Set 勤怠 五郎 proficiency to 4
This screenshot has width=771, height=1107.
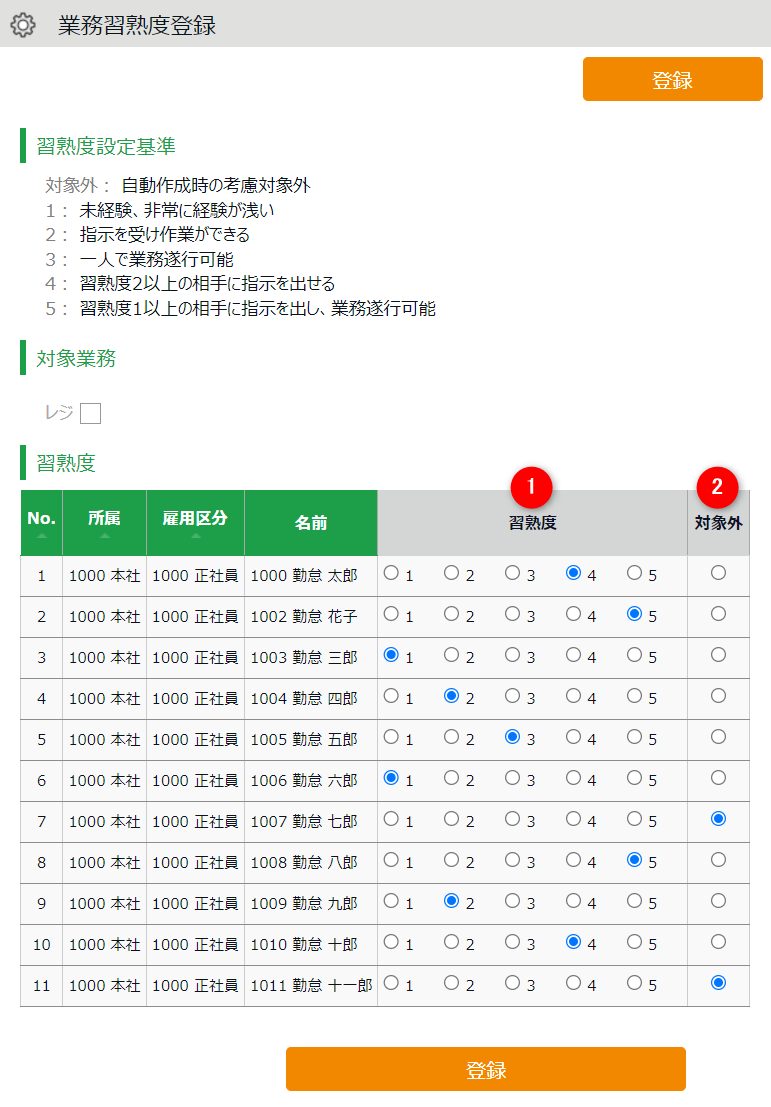tap(573, 737)
